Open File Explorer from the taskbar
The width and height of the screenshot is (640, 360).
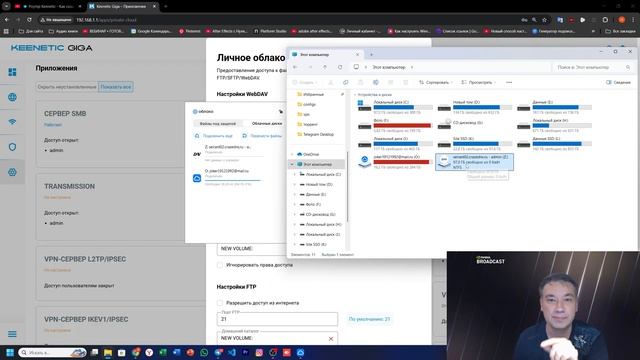point(108,352)
